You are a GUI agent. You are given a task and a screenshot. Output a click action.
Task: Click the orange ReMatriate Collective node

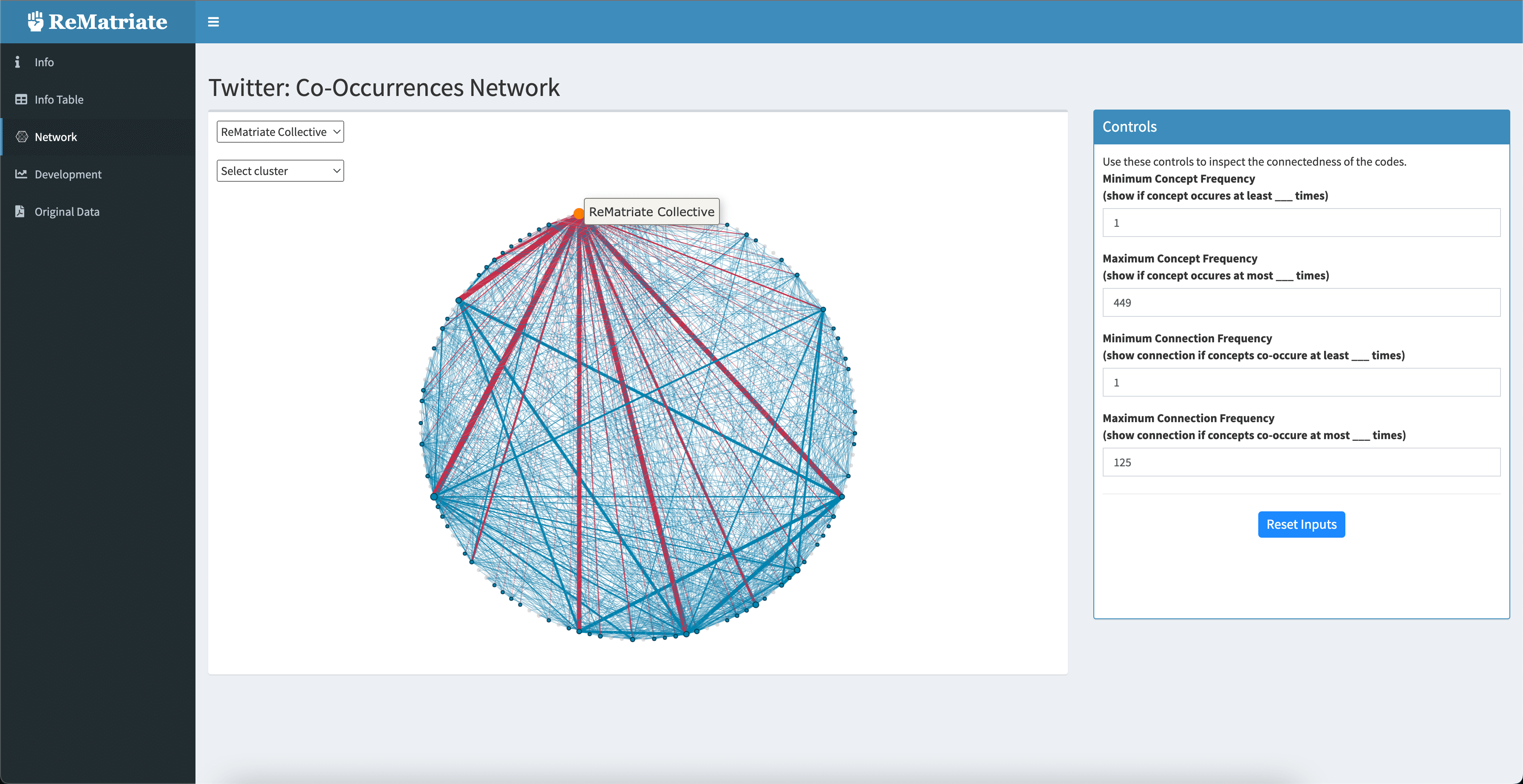(x=579, y=213)
